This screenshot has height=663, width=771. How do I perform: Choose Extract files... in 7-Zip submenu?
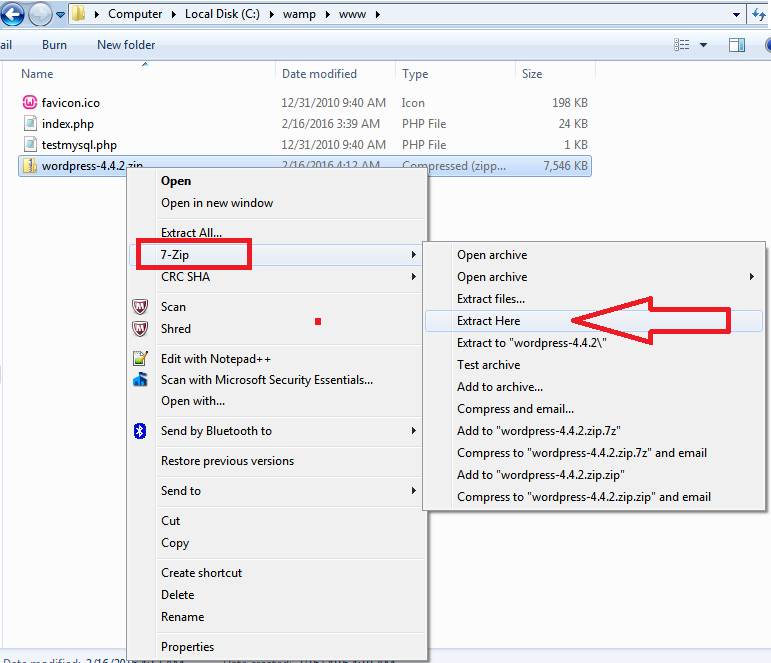(x=594, y=299)
